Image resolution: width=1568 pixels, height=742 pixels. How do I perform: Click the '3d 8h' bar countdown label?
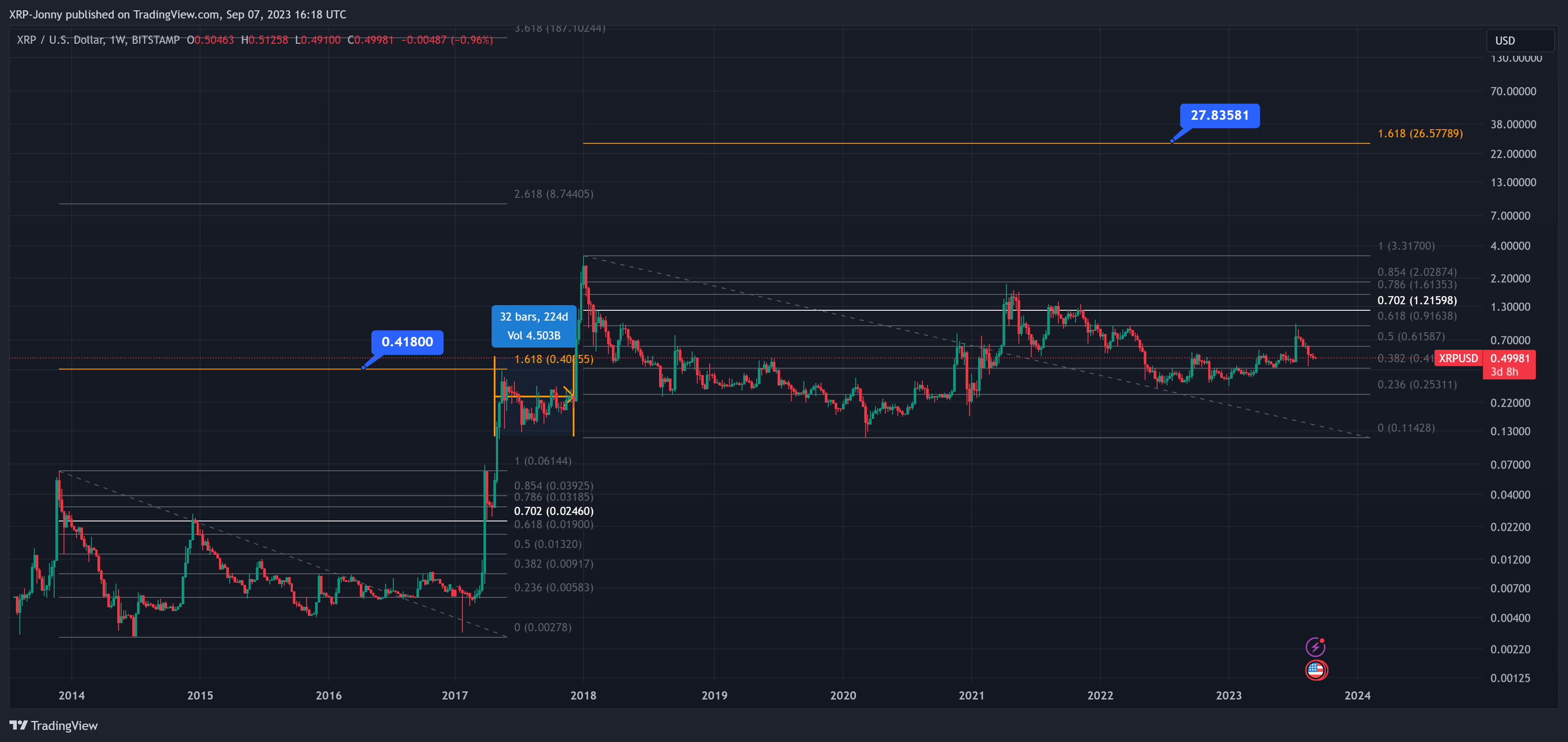point(1504,372)
